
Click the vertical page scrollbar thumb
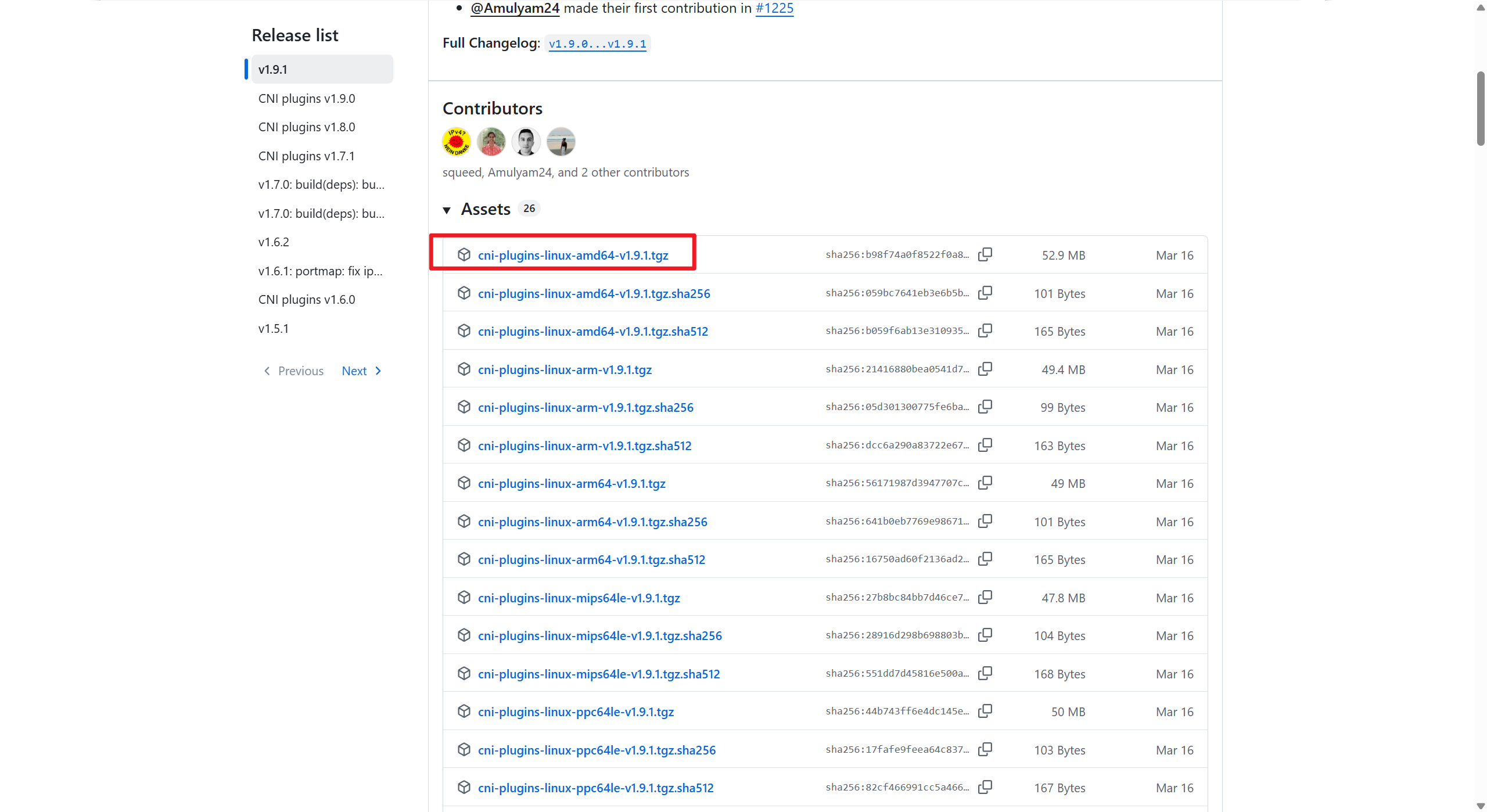pos(1481,108)
